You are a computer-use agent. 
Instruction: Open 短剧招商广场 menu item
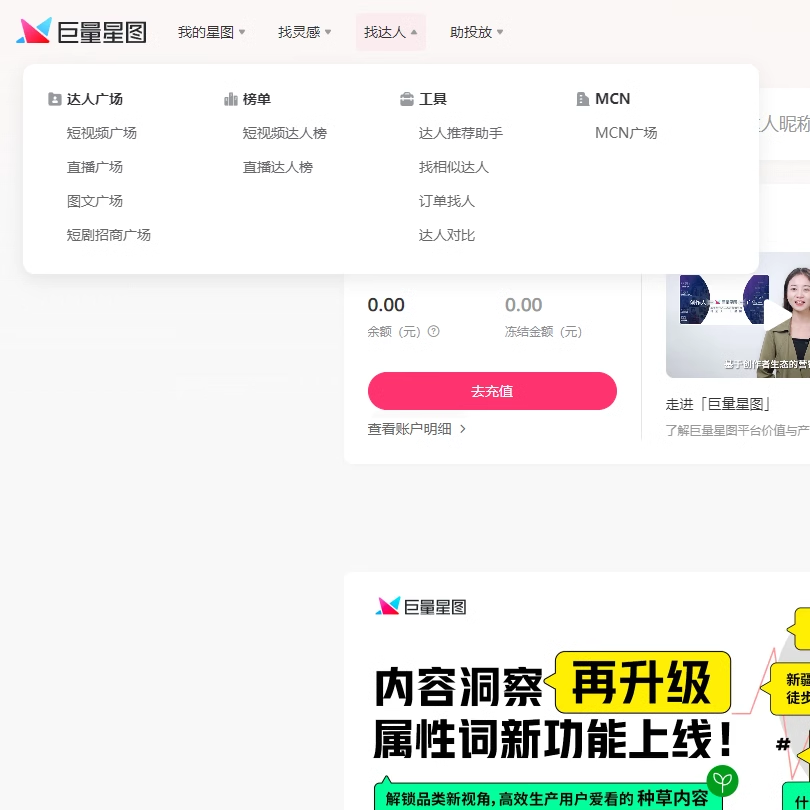click(108, 236)
